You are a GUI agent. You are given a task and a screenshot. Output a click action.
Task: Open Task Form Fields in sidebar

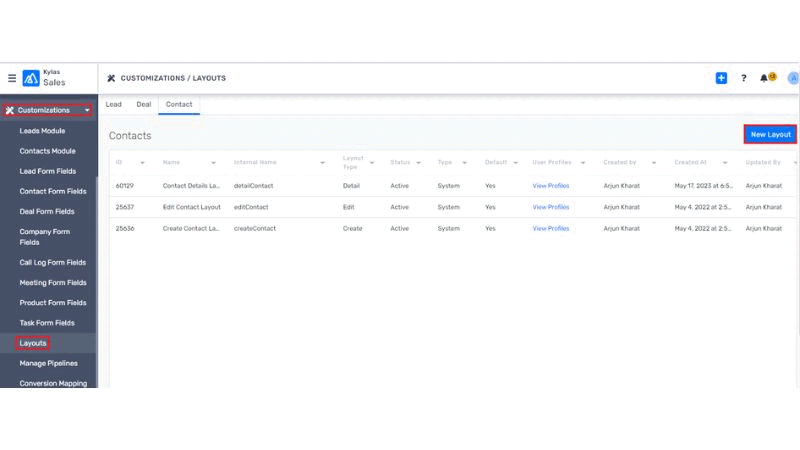tap(47, 323)
